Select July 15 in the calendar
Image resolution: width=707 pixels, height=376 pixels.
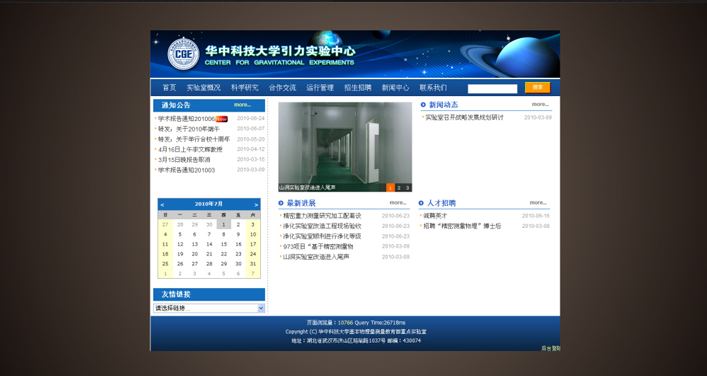click(224, 244)
